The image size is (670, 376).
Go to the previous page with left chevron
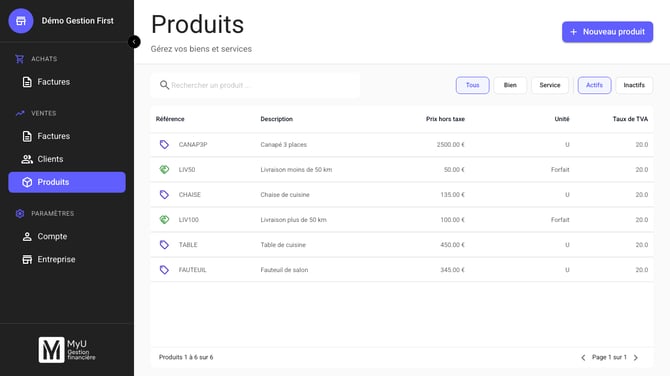583,358
